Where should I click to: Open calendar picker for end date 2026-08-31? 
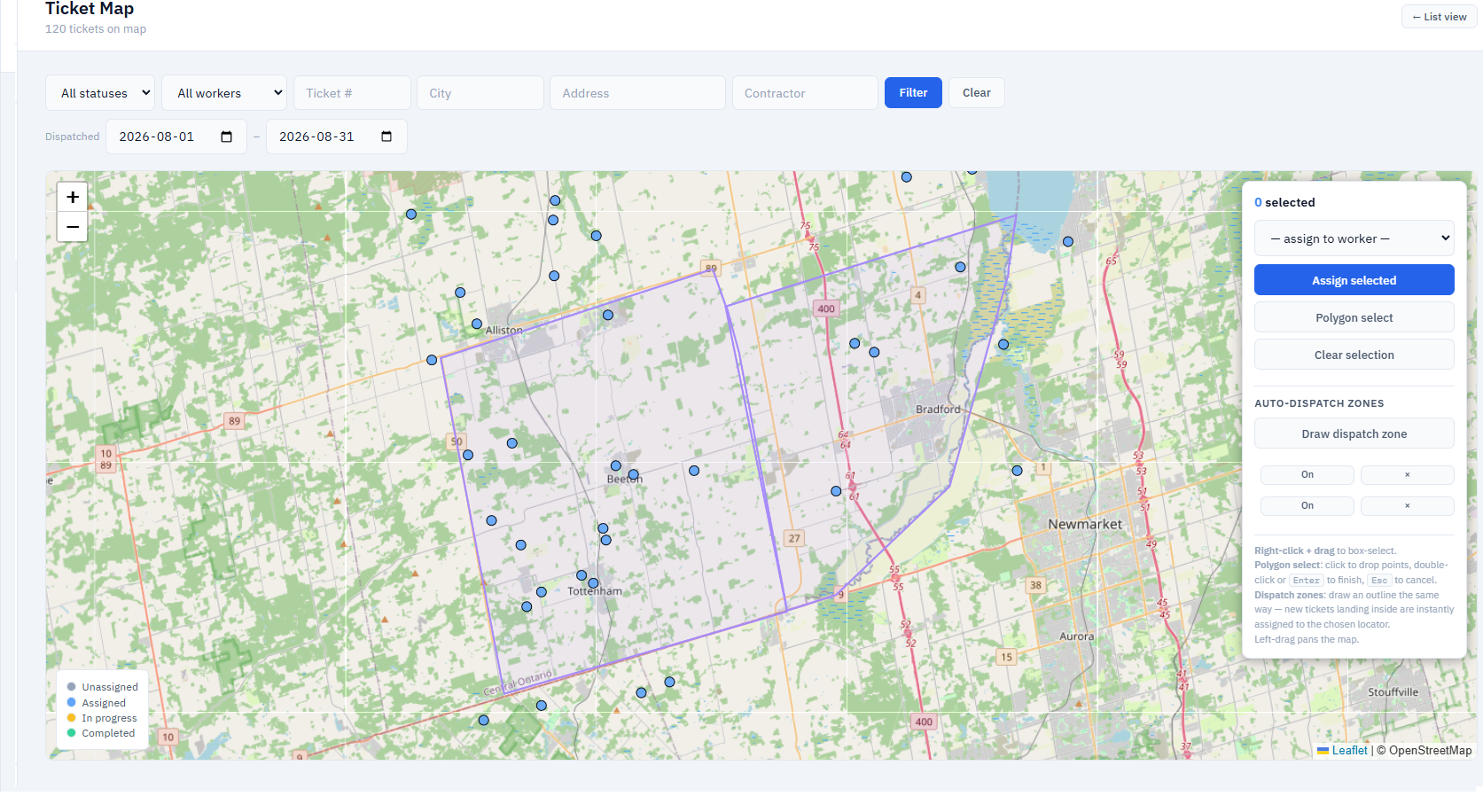(x=386, y=137)
